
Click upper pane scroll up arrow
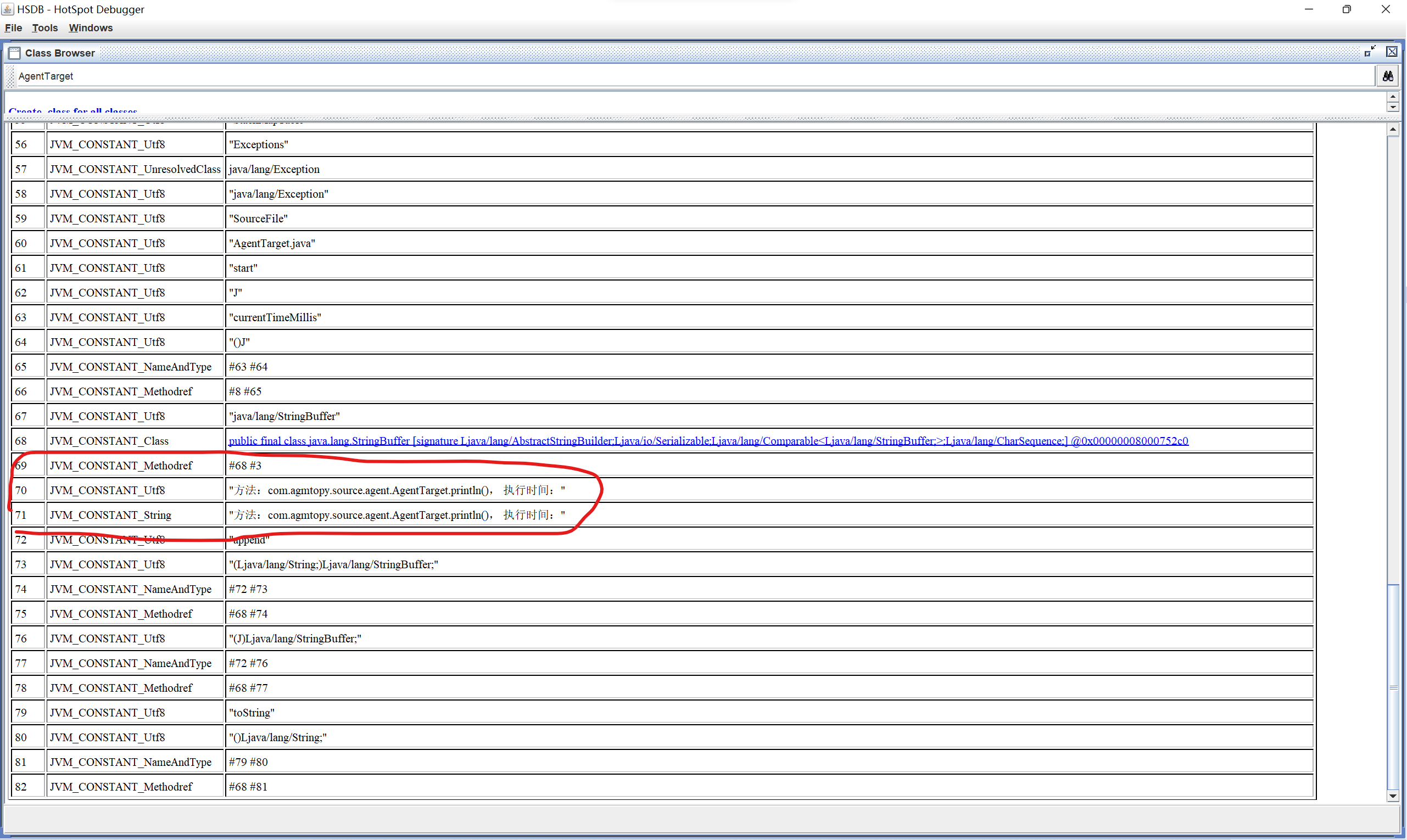tap(1392, 97)
